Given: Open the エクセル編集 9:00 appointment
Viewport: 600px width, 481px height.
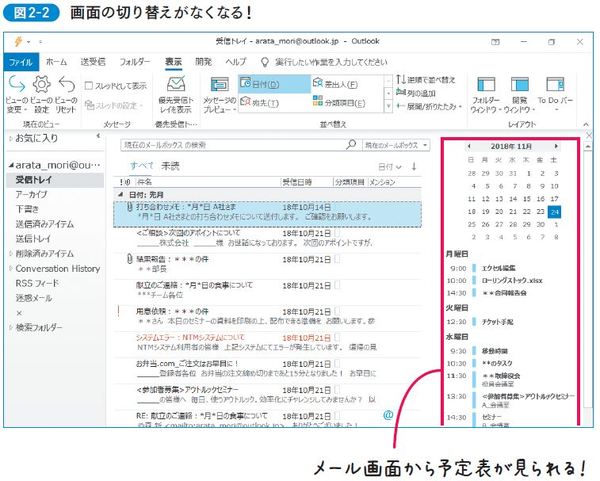Looking at the screenshot, I should click(x=499, y=268).
